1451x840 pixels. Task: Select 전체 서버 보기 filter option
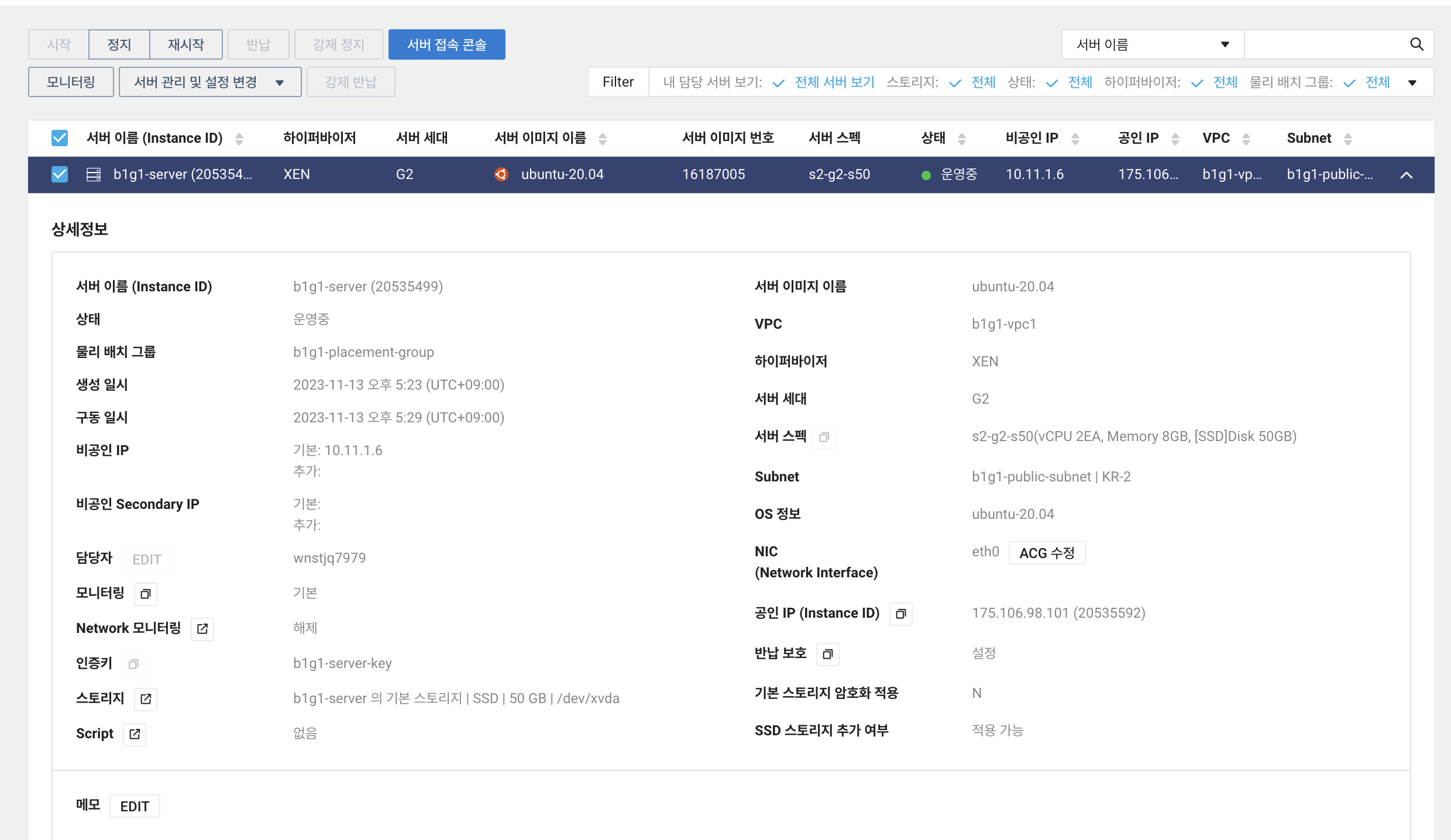tap(835, 82)
